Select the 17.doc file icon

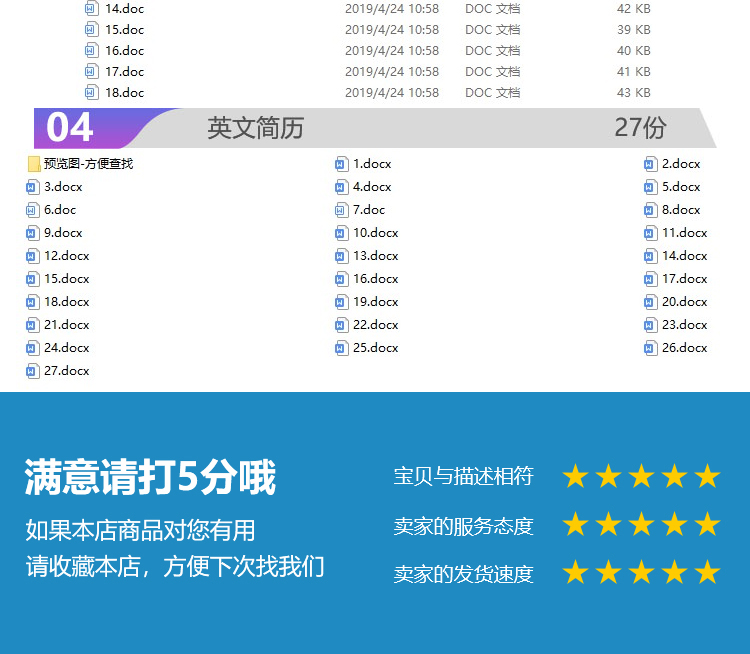click(91, 72)
